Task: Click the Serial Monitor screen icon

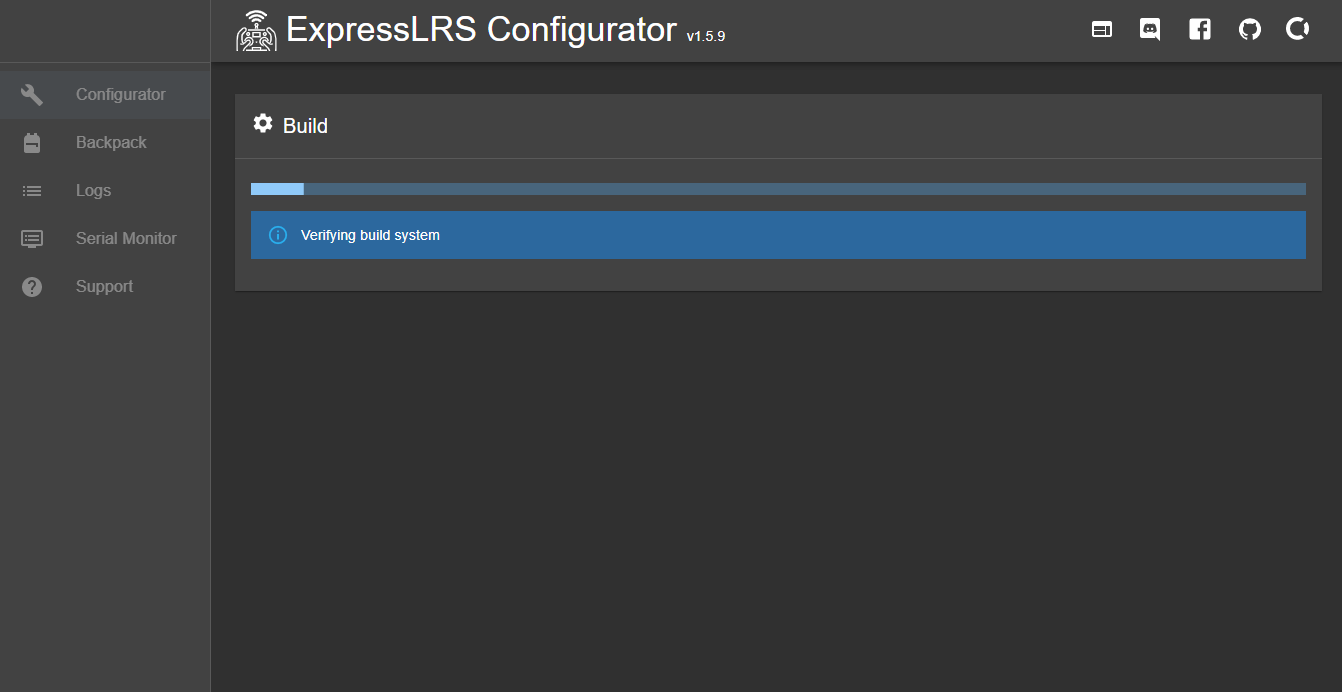Action: pyautogui.click(x=32, y=239)
